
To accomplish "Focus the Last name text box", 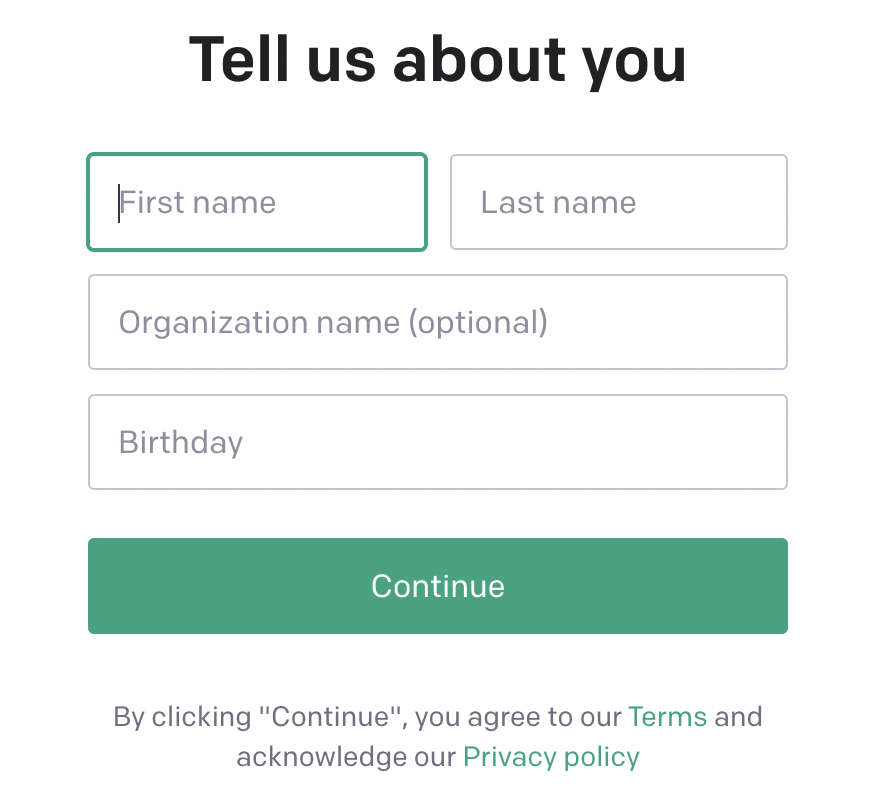I will [618, 202].
